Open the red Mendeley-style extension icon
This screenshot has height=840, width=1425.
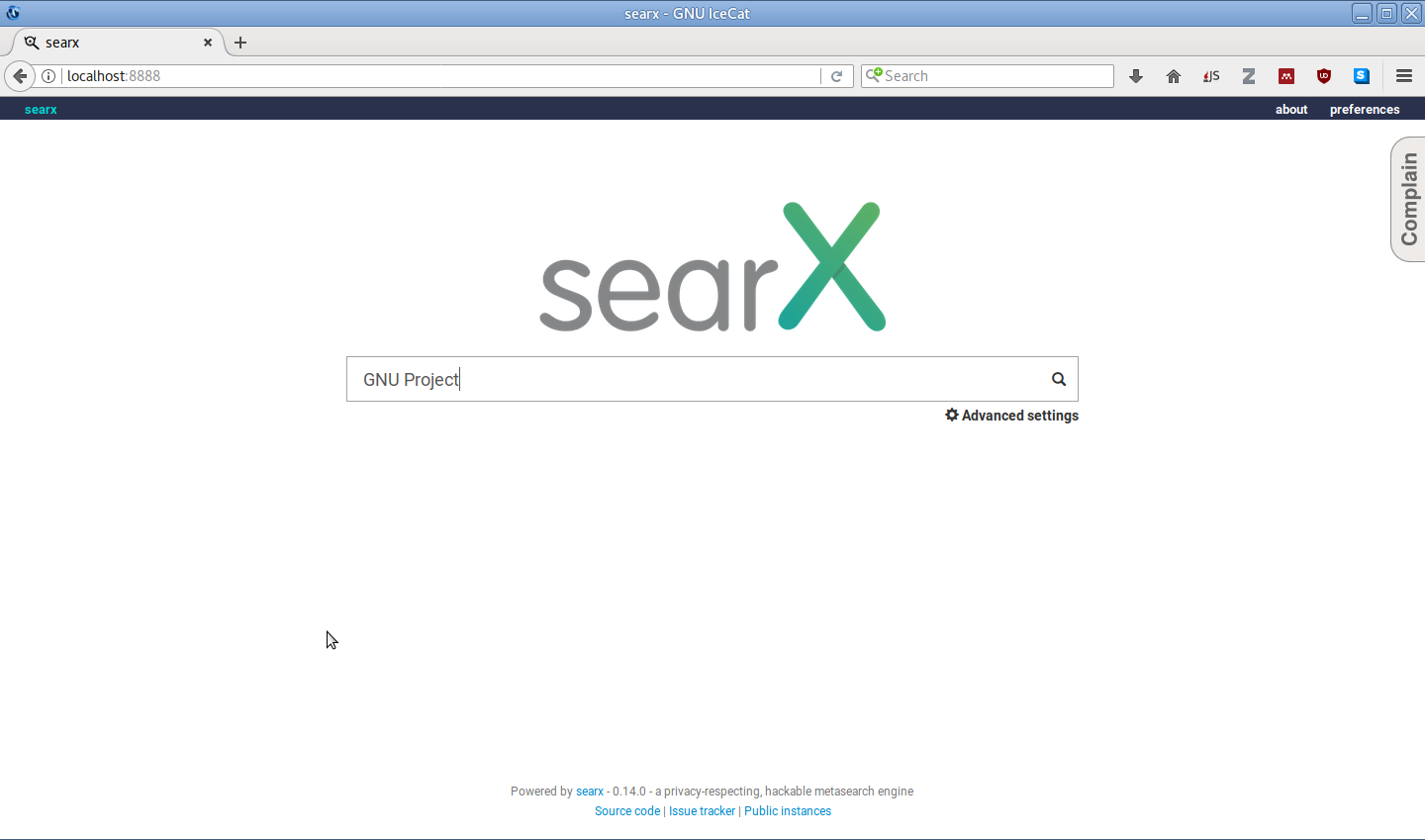pos(1286,76)
